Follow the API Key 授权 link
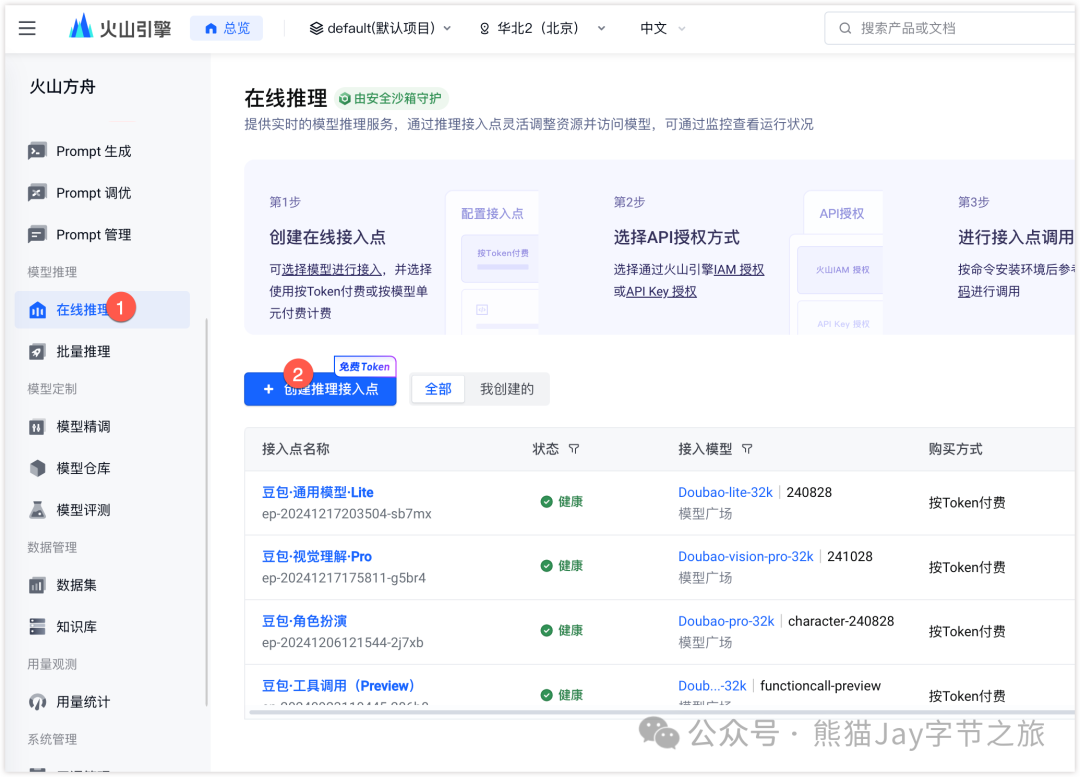The width and height of the screenshot is (1080, 777). 661,291
